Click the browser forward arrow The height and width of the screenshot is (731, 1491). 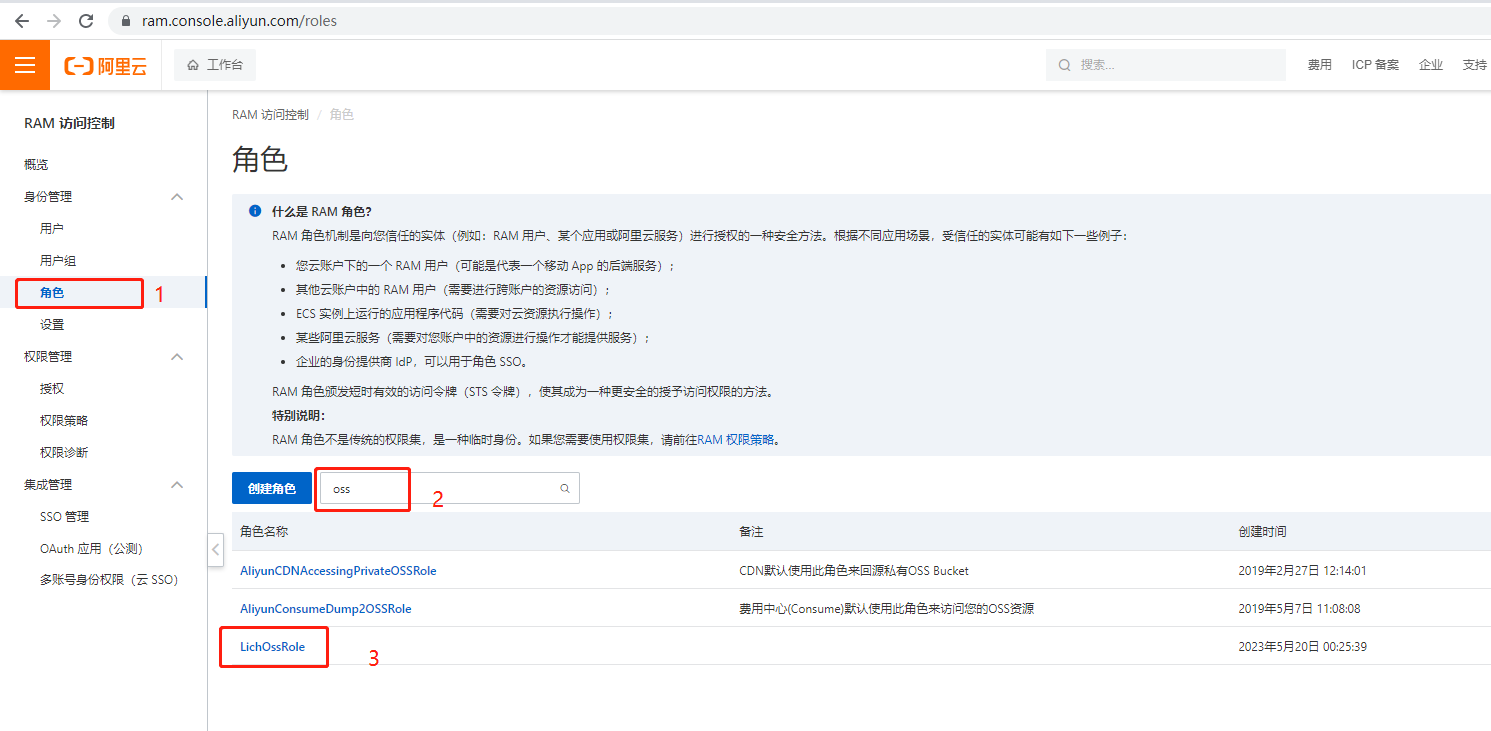54,20
